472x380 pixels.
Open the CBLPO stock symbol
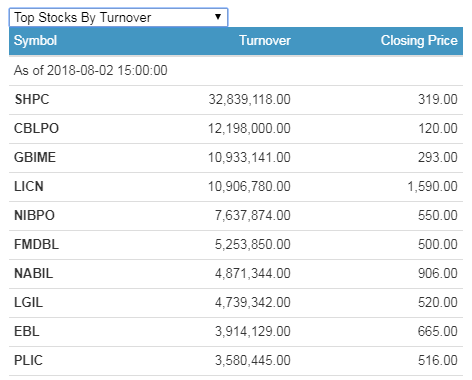point(36,128)
